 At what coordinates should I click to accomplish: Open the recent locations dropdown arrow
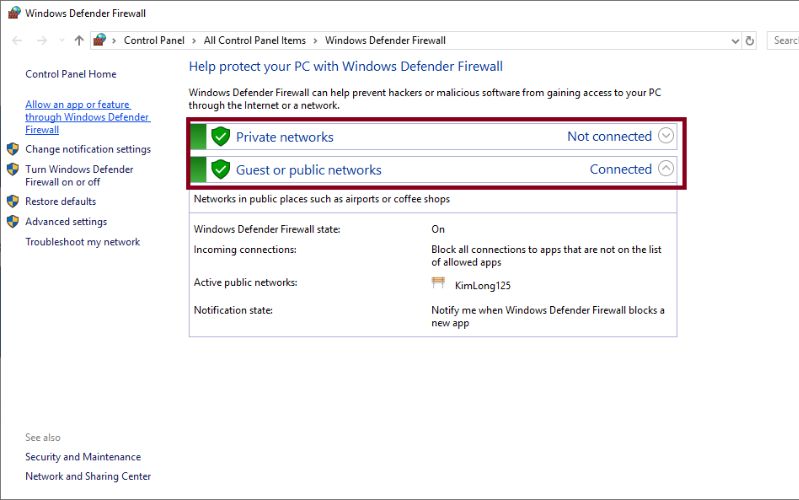coord(62,40)
